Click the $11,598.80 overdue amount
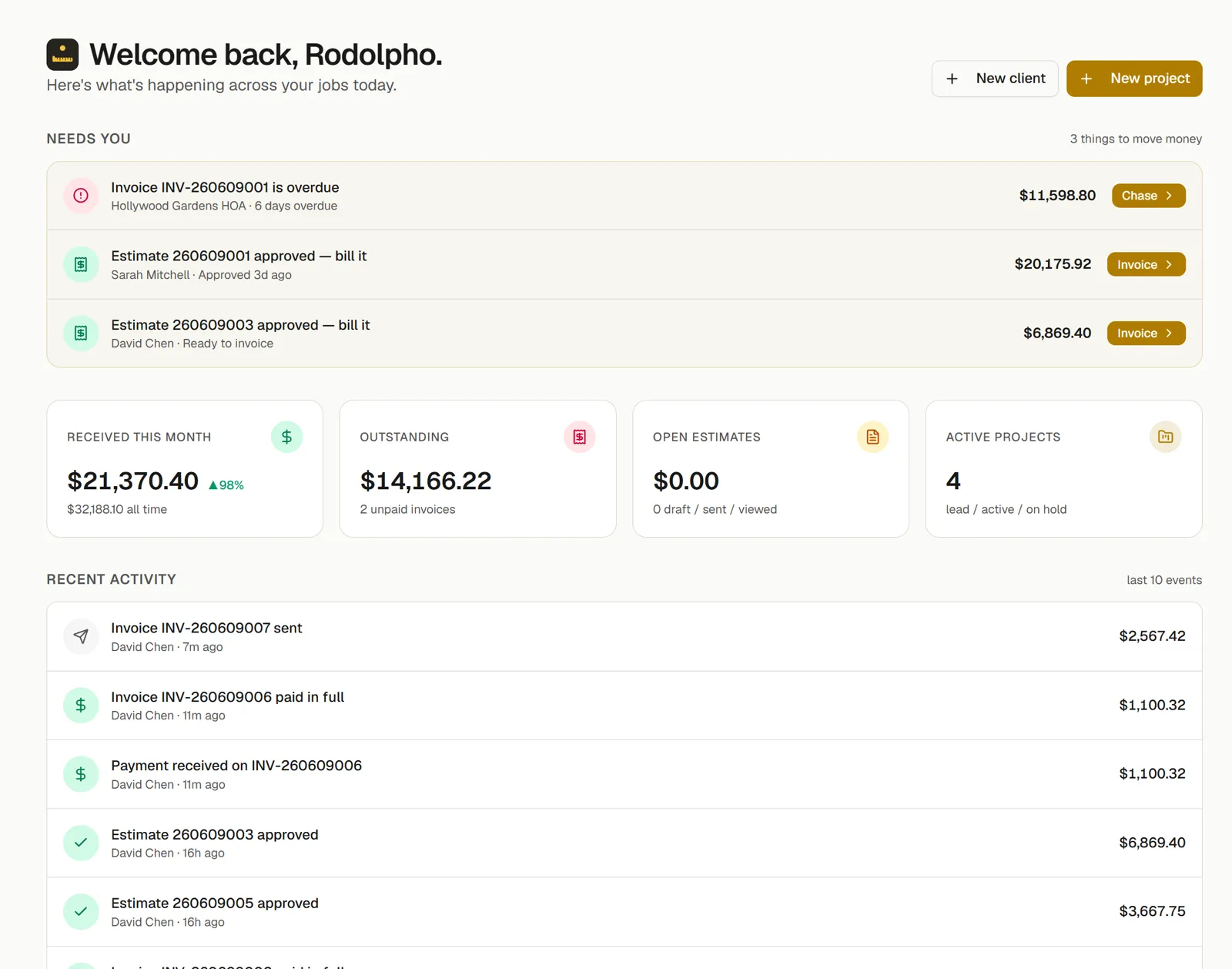The width and height of the screenshot is (1232, 969). tap(1057, 196)
